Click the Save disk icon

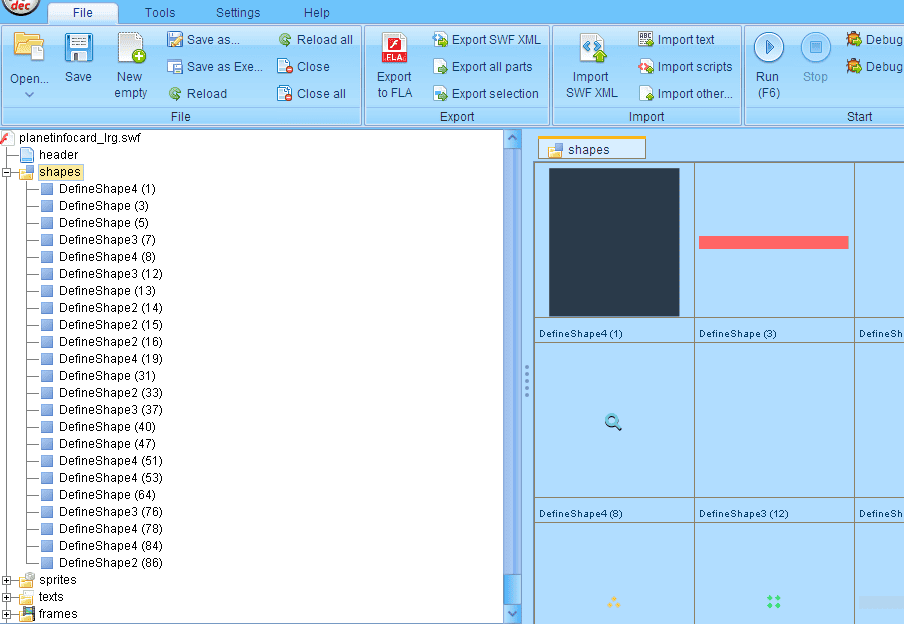pyautogui.click(x=78, y=48)
